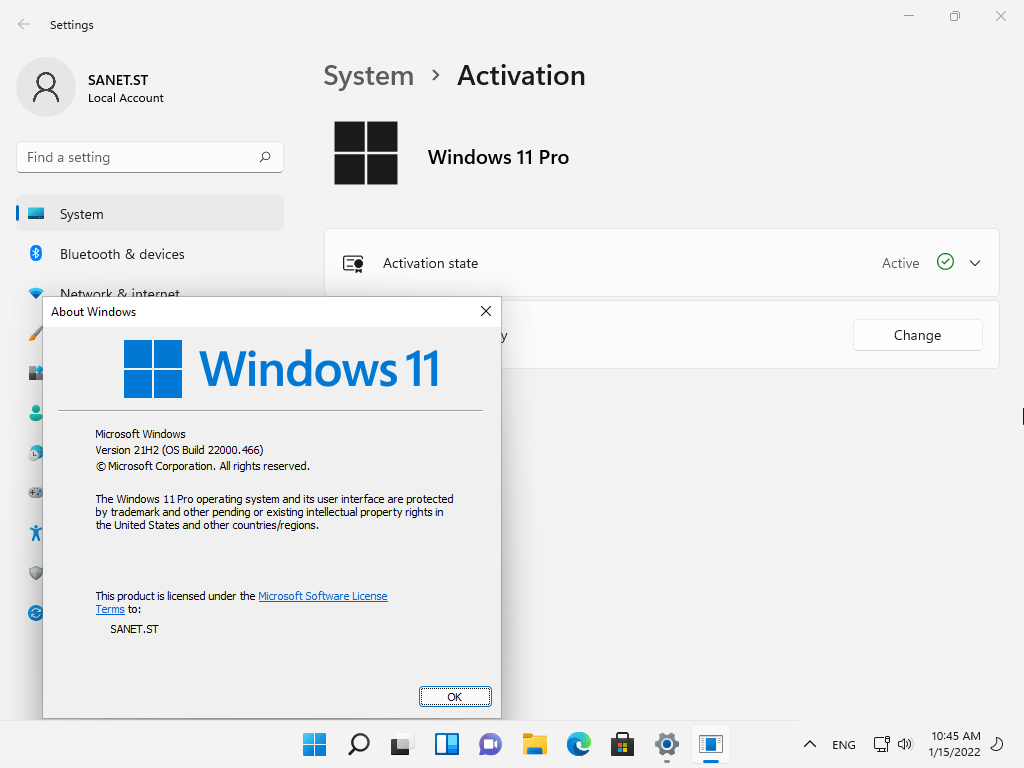Image resolution: width=1024 pixels, height=768 pixels.
Task: Click the back arrow in Settings
Action: point(24,24)
